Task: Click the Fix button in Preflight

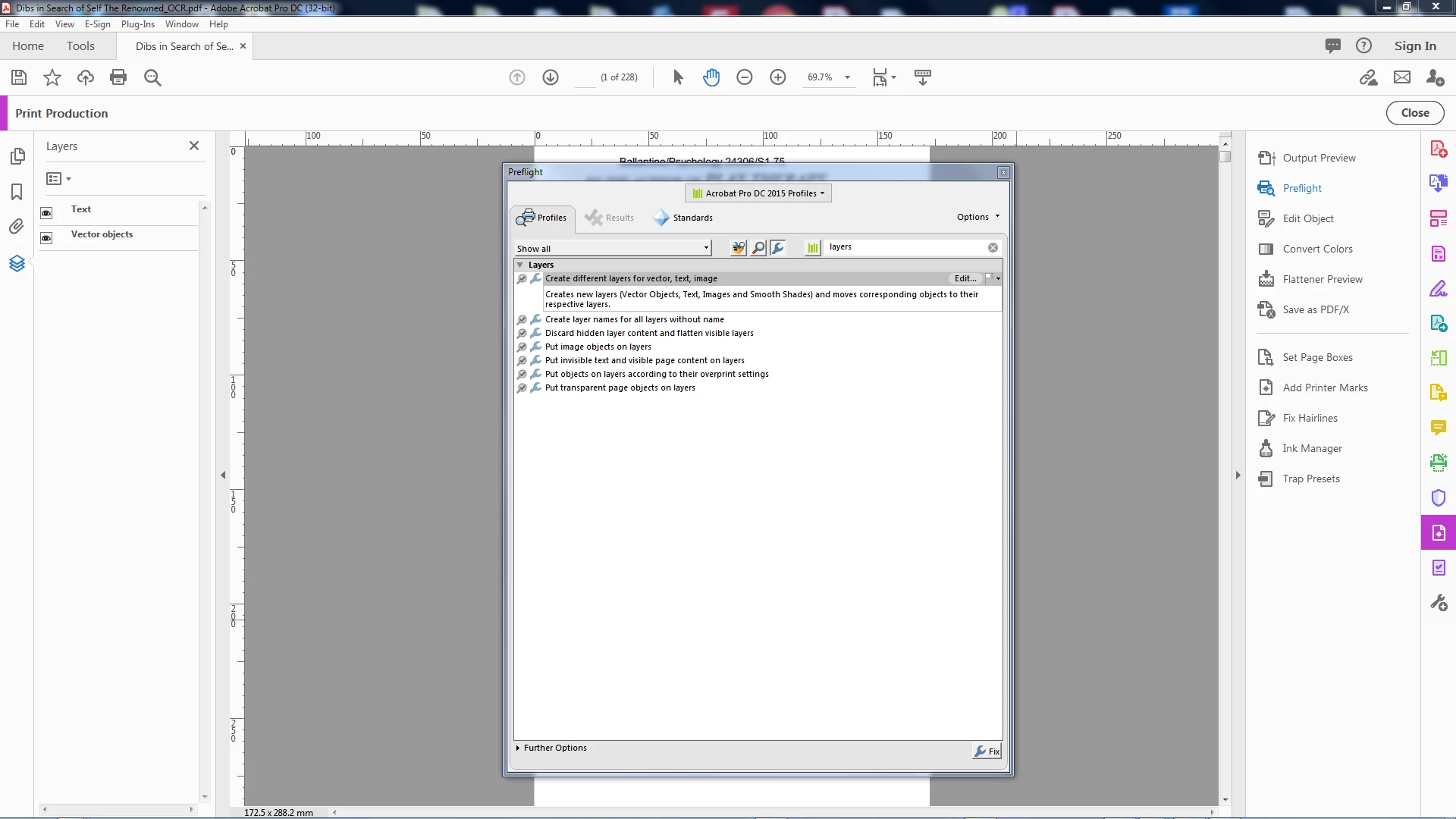Action: point(987,752)
